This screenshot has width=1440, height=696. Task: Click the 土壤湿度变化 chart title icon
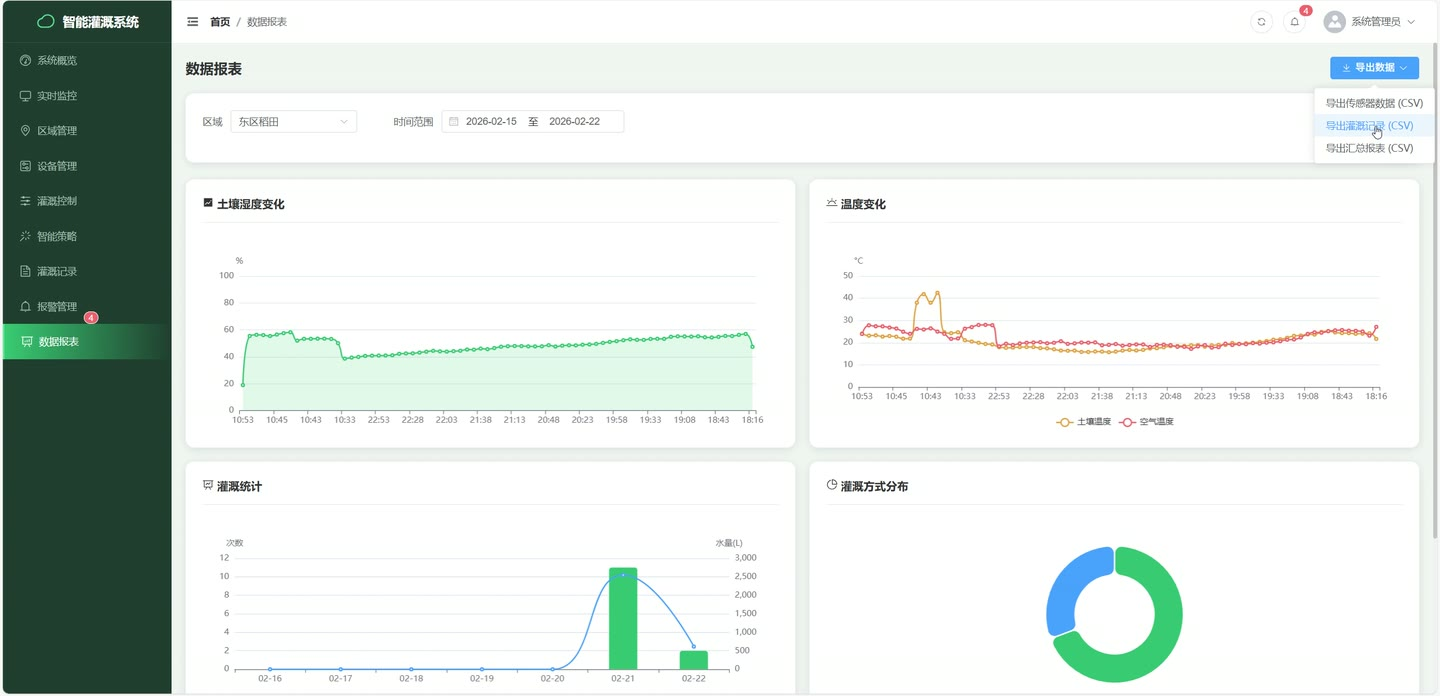coord(208,203)
